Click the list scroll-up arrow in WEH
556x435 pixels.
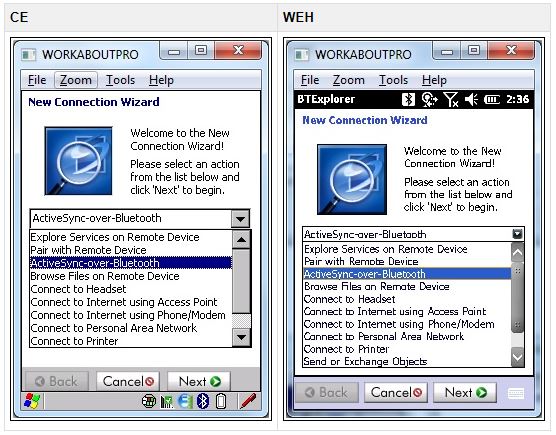(x=518, y=252)
